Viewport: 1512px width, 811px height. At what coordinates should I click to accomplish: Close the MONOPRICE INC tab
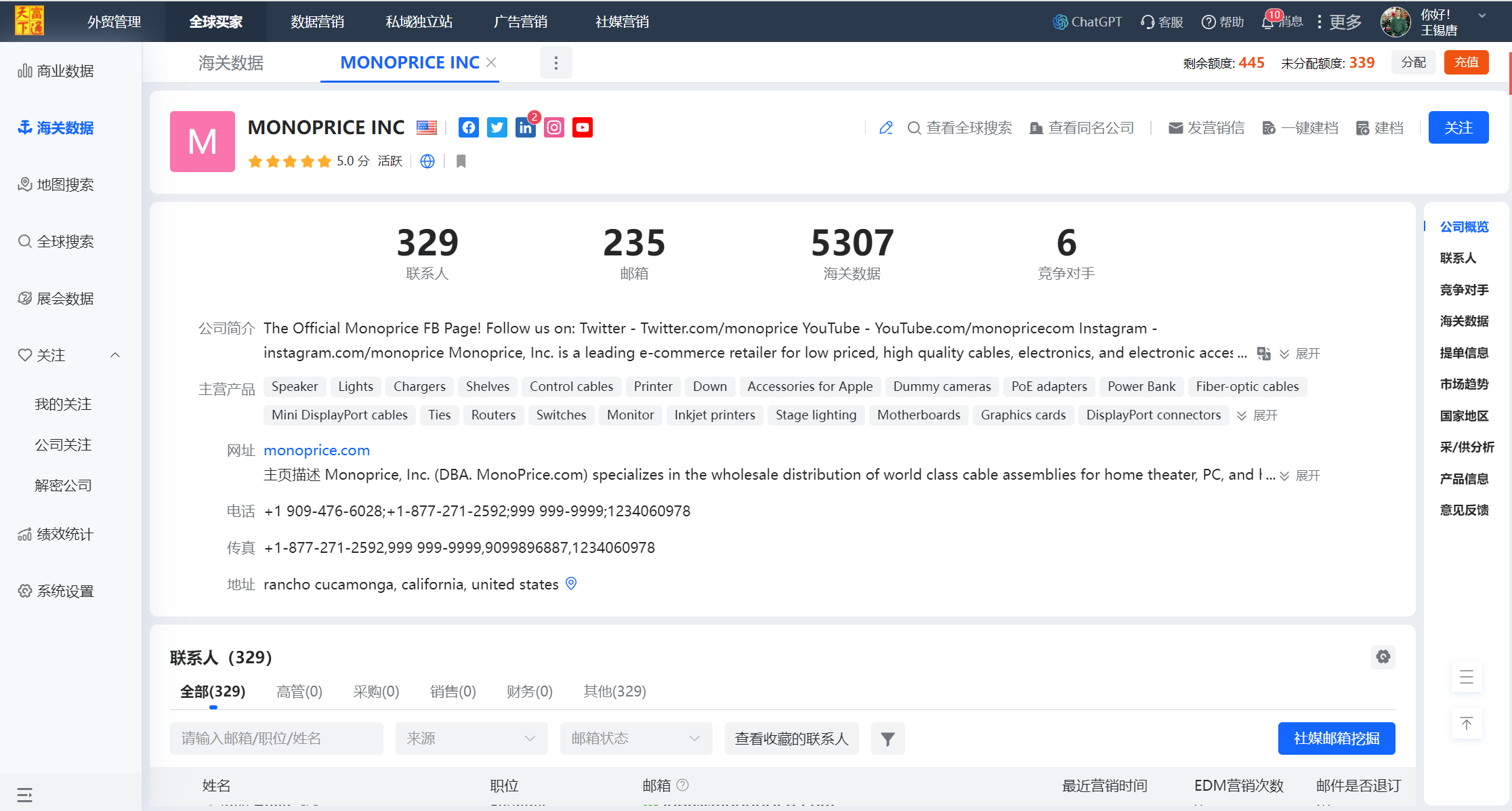click(x=492, y=62)
